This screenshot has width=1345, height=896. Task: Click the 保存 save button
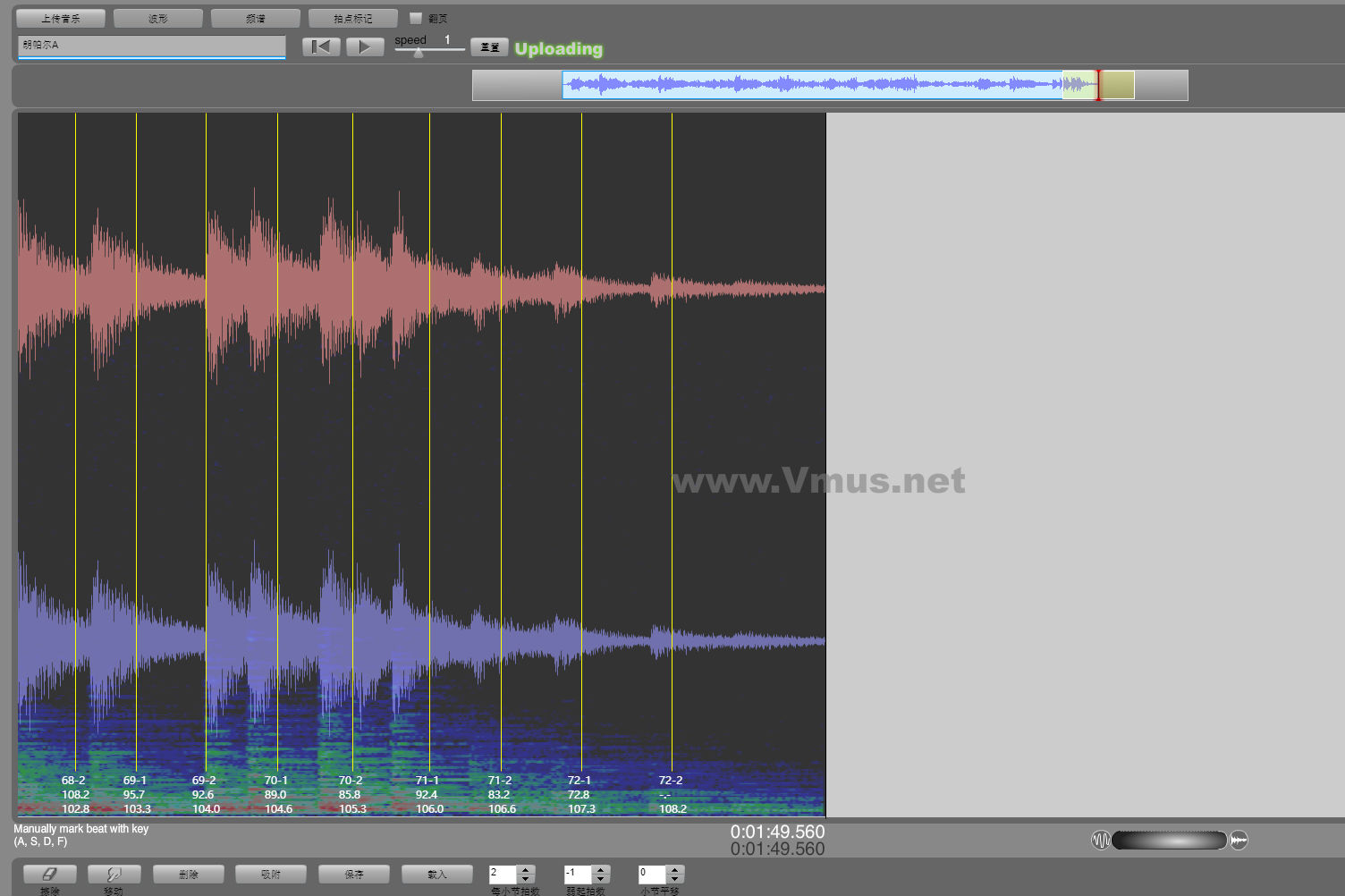(354, 875)
